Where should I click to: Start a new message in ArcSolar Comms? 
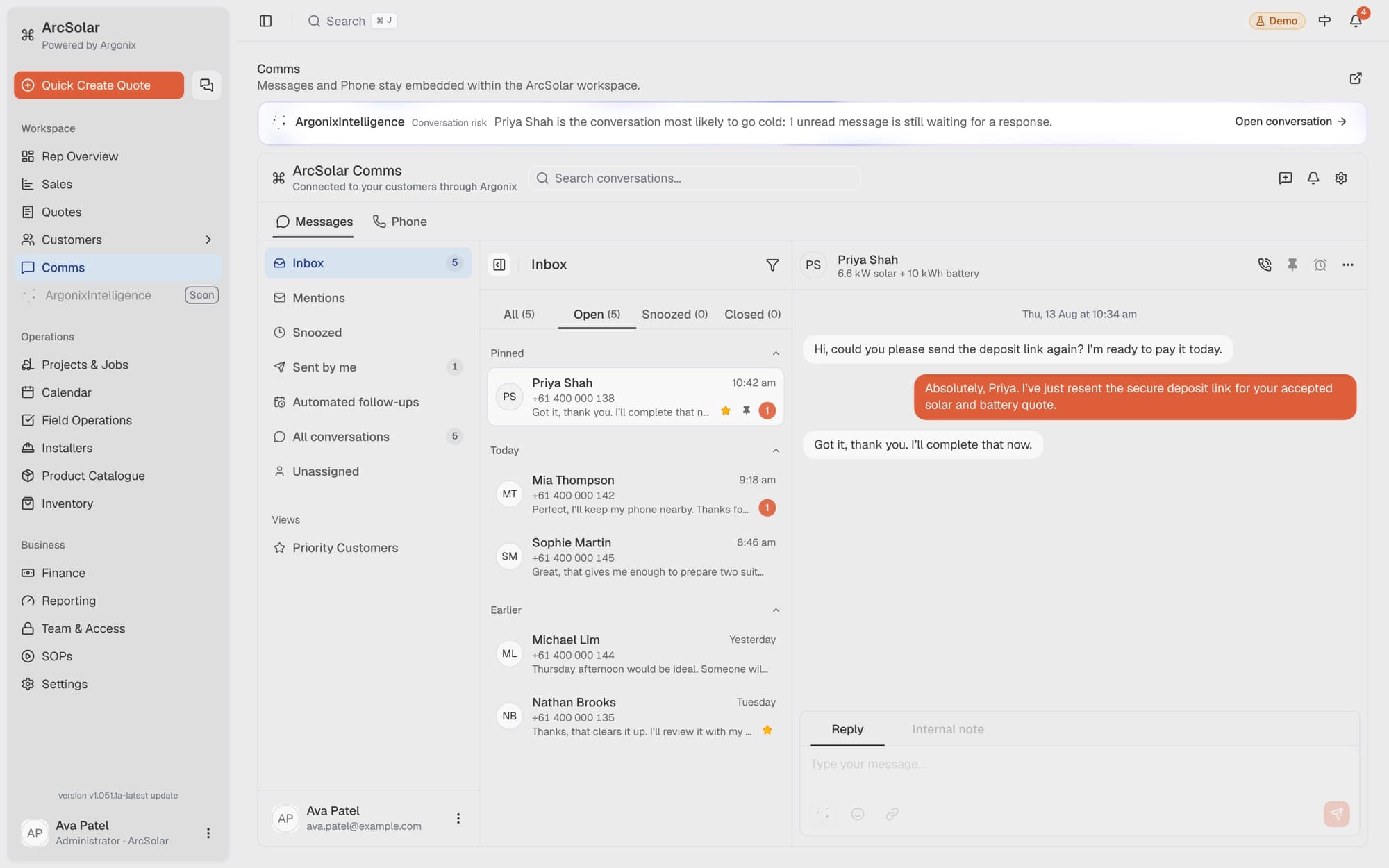[x=1286, y=178]
